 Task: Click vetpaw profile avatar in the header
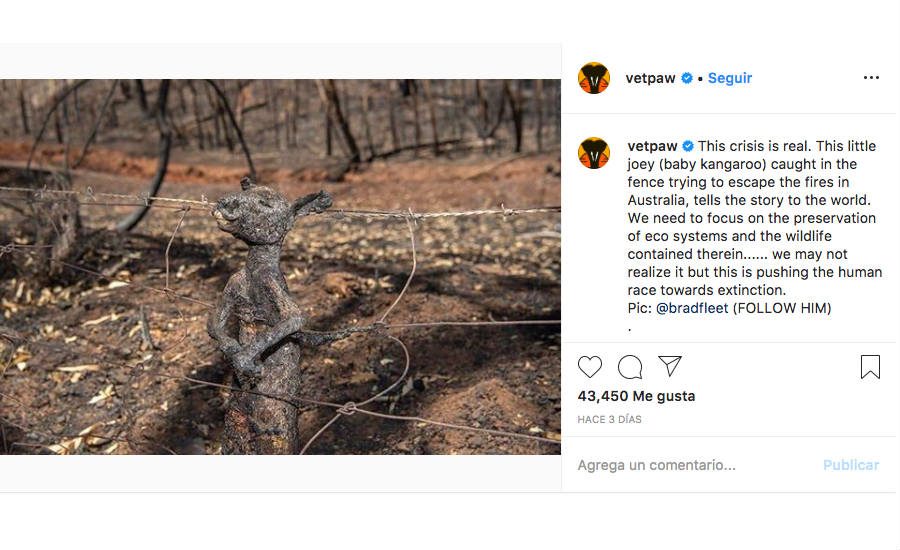coord(594,78)
